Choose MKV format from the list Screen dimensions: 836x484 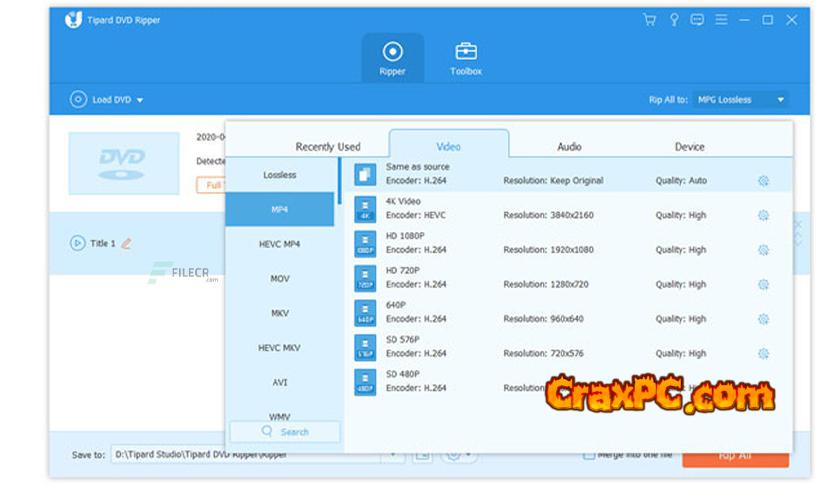coord(280,313)
